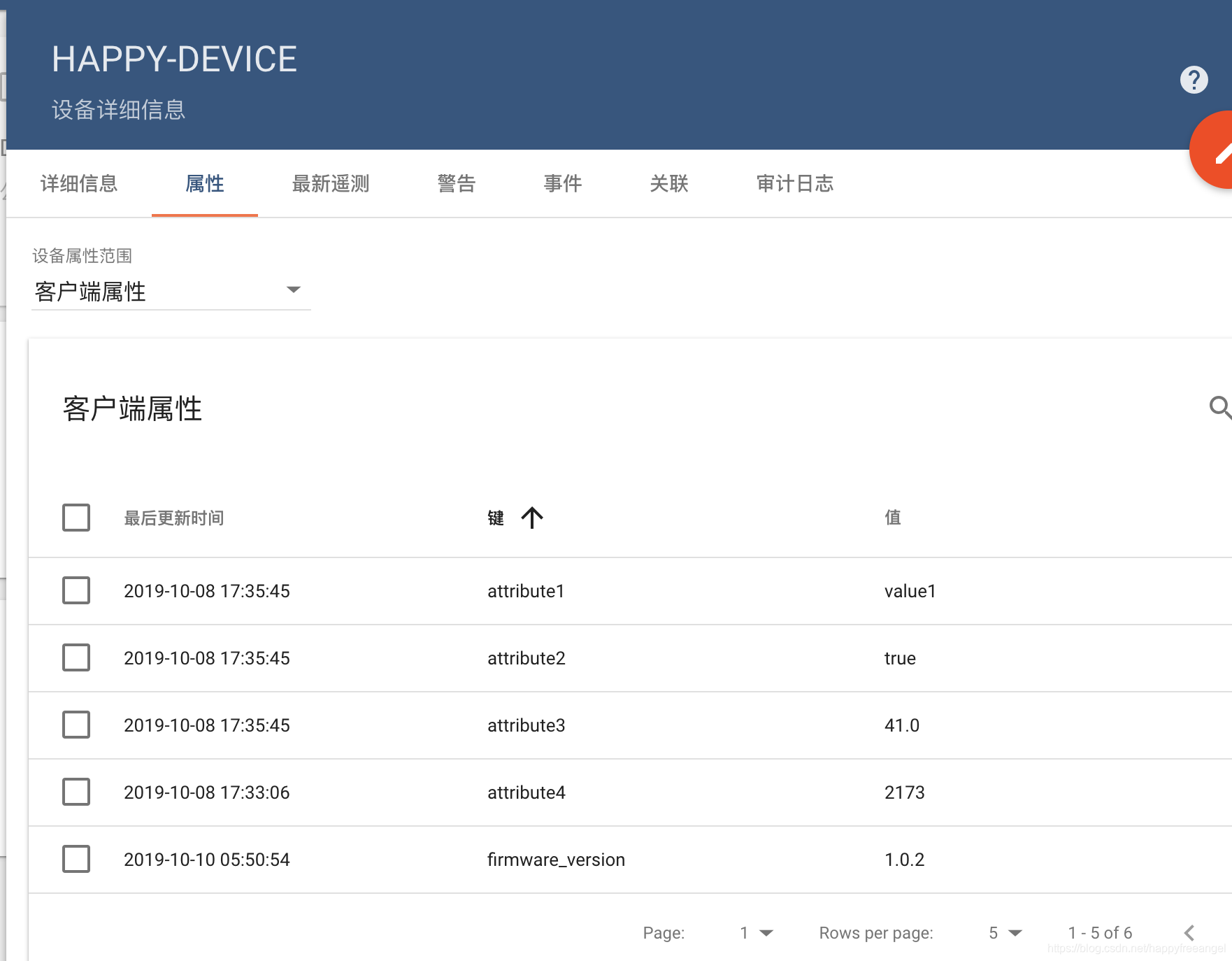This screenshot has width=1232, height=961.
Task: Click the attribute3 key cell
Action: click(x=527, y=725)
